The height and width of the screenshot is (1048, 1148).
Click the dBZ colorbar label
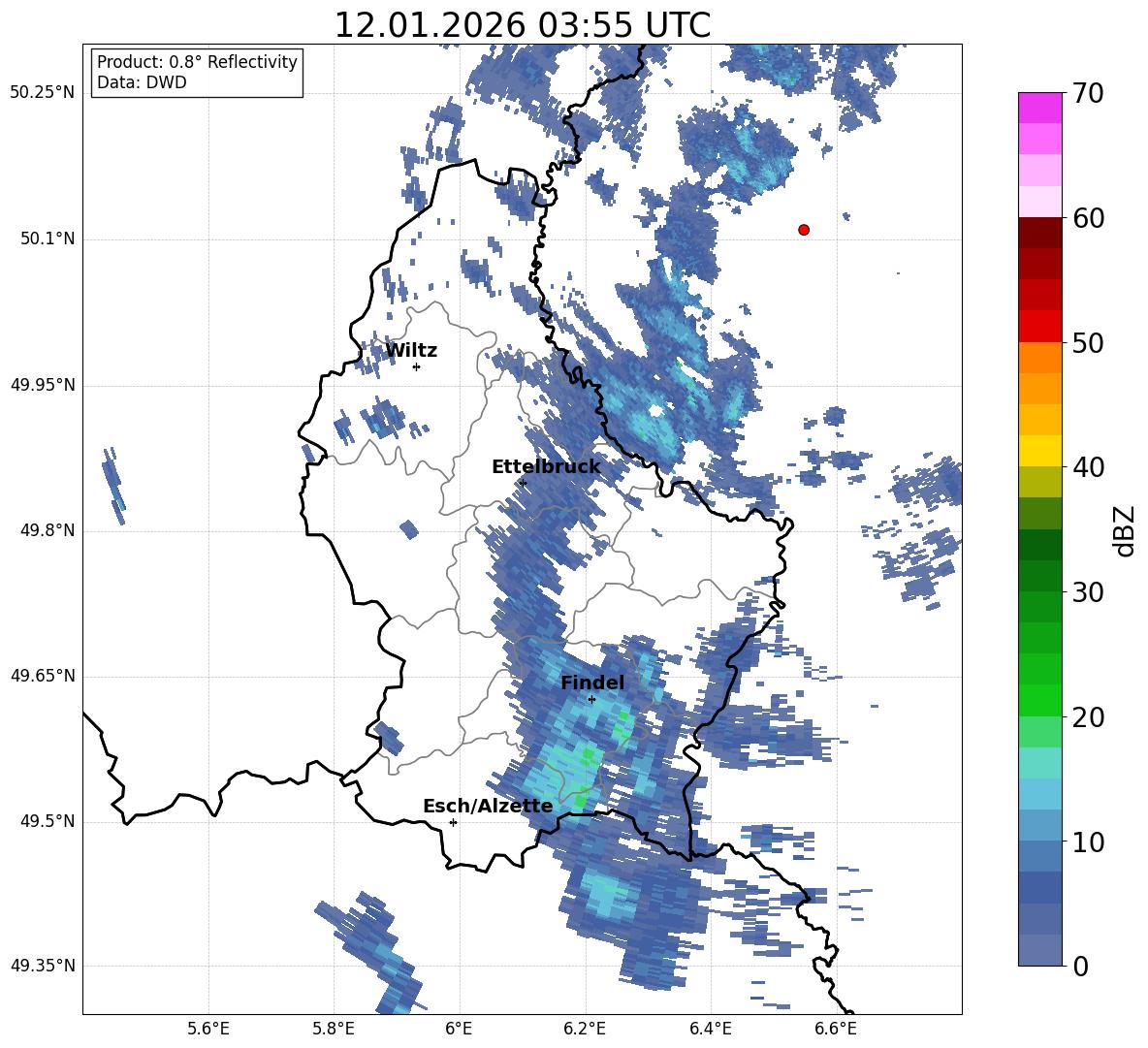pos(1125,530)
